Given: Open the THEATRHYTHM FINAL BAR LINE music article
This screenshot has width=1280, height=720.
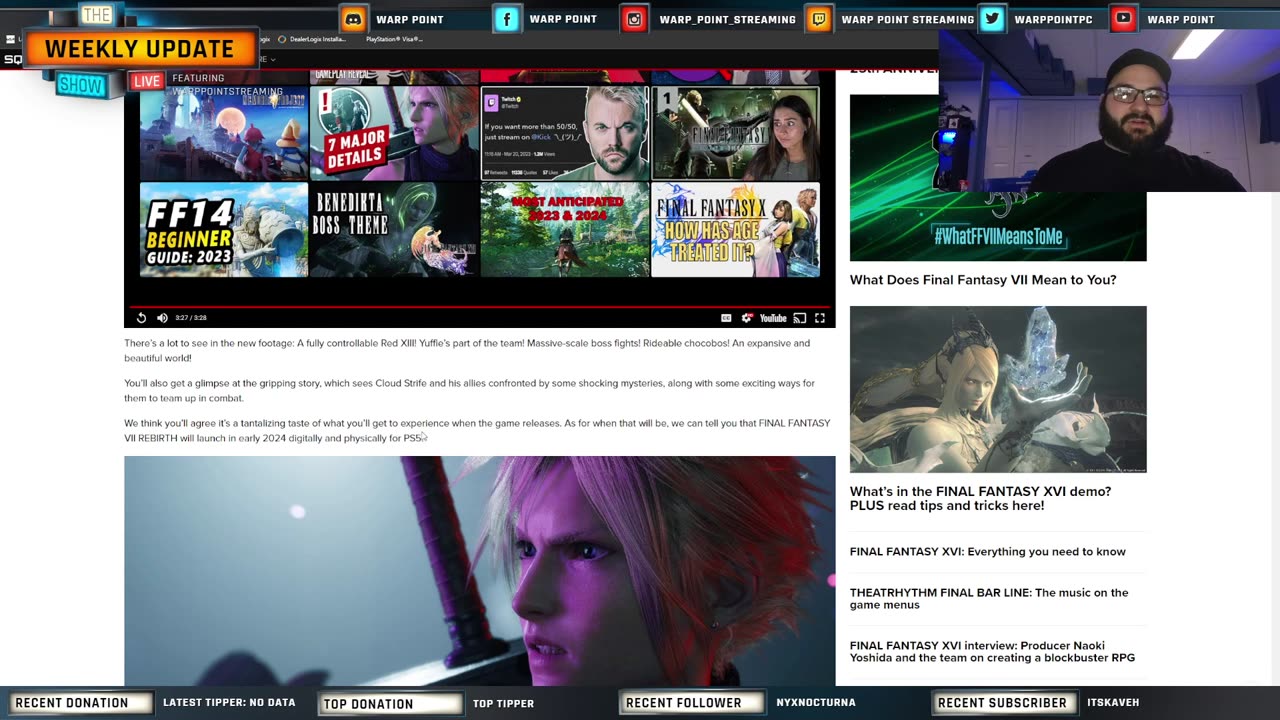Looking at the screenshot, I should click(x=989, y=598).
